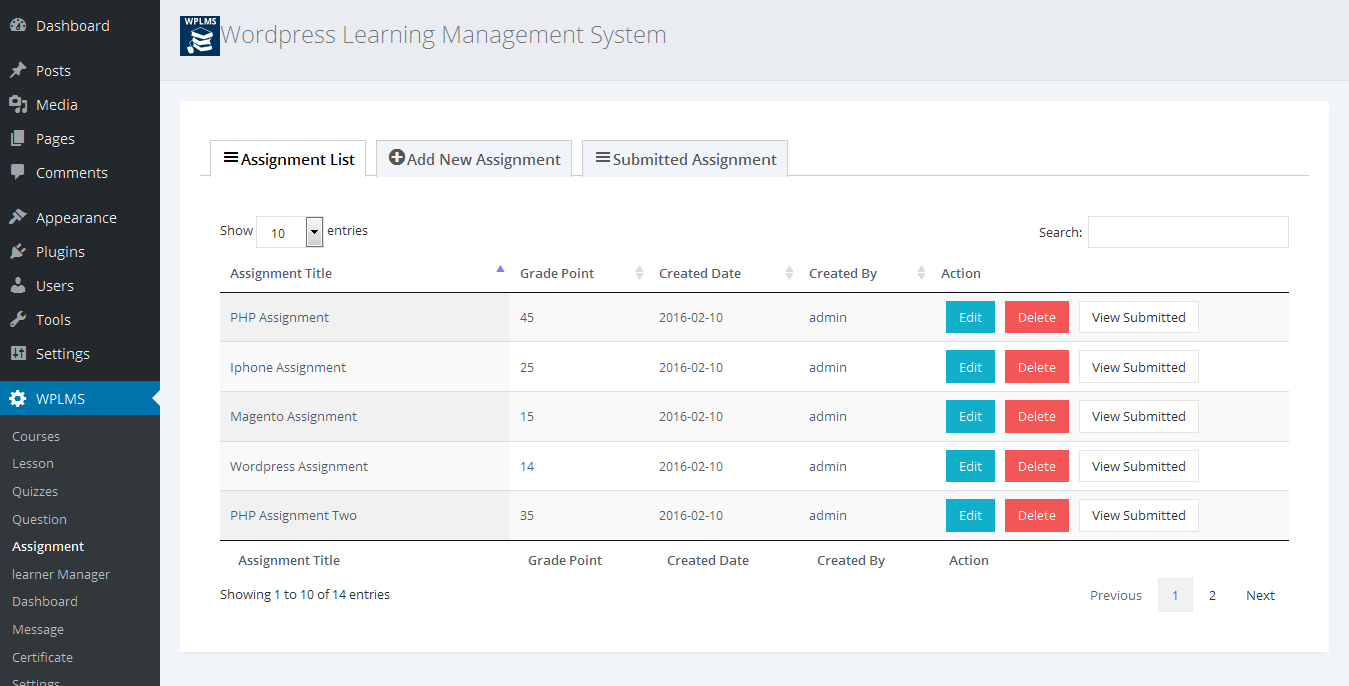Open the entries-per-page dropdown showing 10

[x=290, y=232]
